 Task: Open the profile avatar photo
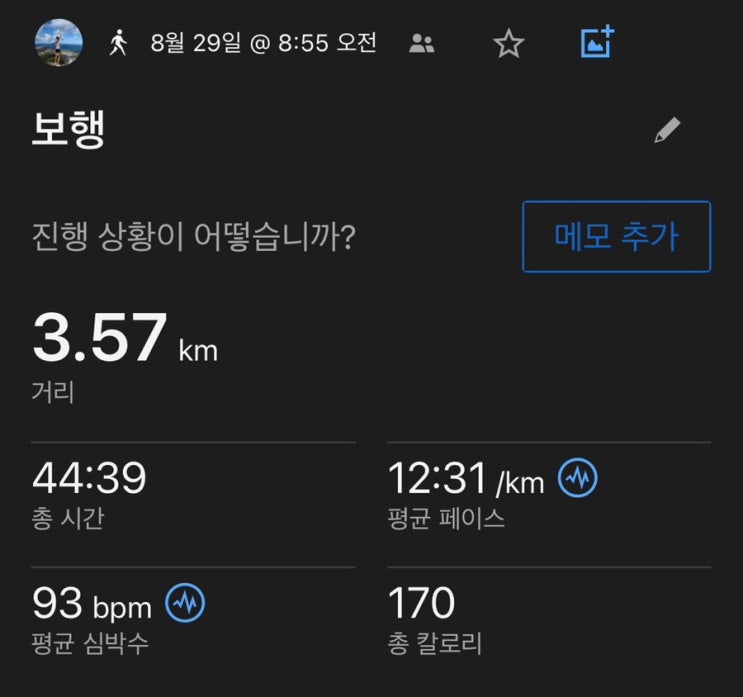click(59, 43)
